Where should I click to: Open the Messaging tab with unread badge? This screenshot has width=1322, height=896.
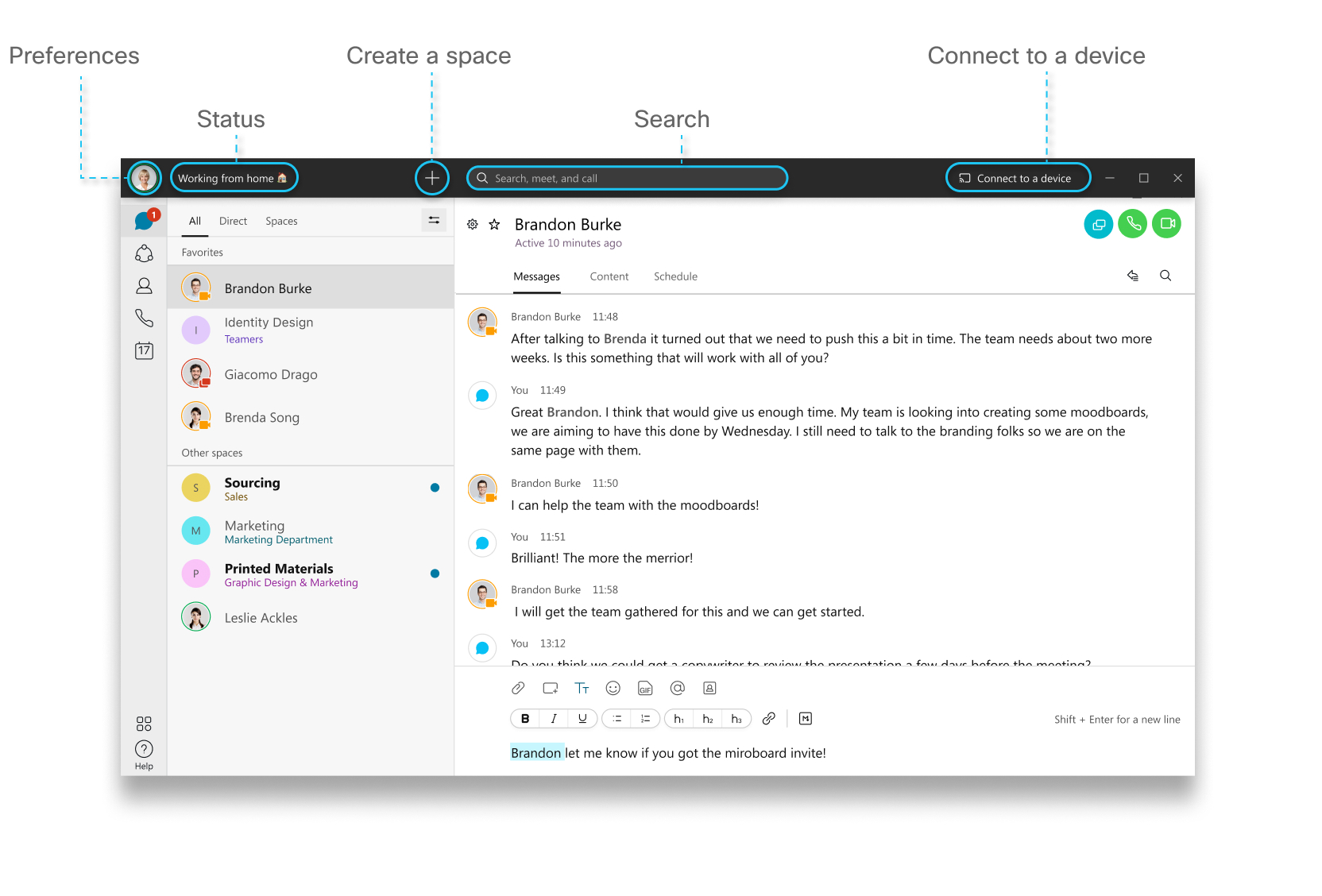(145, 220)
